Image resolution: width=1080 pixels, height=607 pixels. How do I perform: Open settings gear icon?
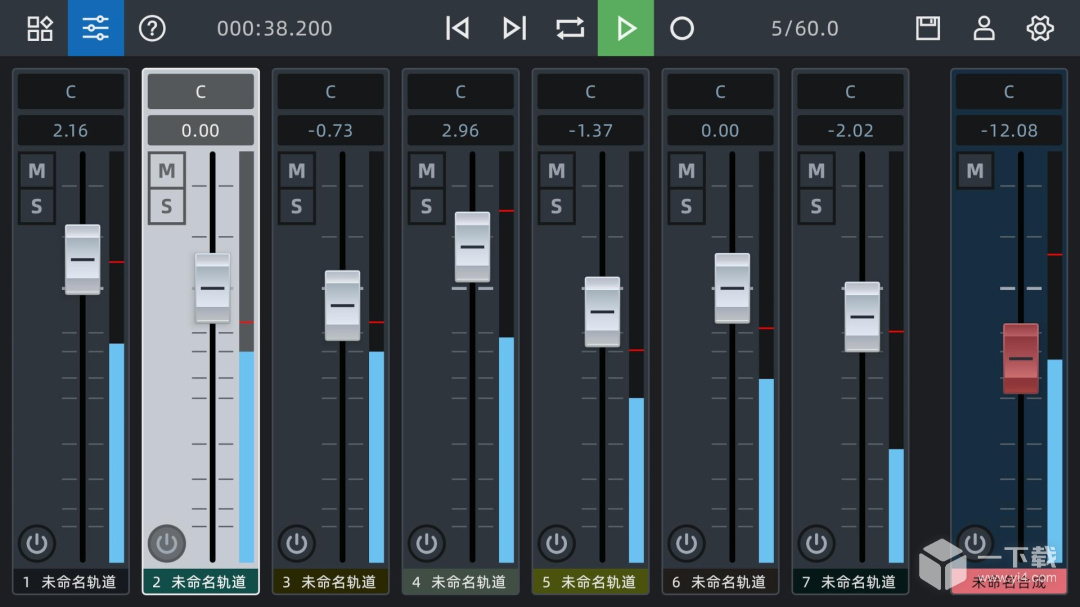click(1040, 28)
